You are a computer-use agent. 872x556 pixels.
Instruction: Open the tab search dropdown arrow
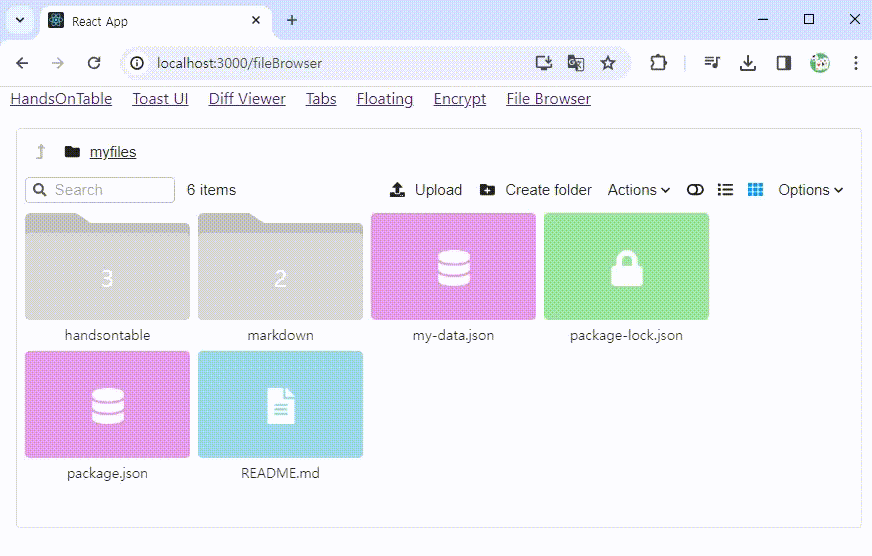click(x=20, y=21)
